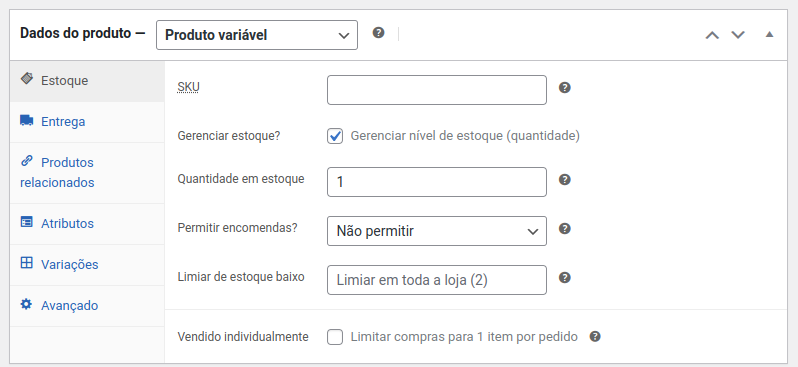Image resolution: width=798 pixels, height=367 pixels.
Task: Focus the Limiar de estoque baixo field
Action: coord(437,280)
